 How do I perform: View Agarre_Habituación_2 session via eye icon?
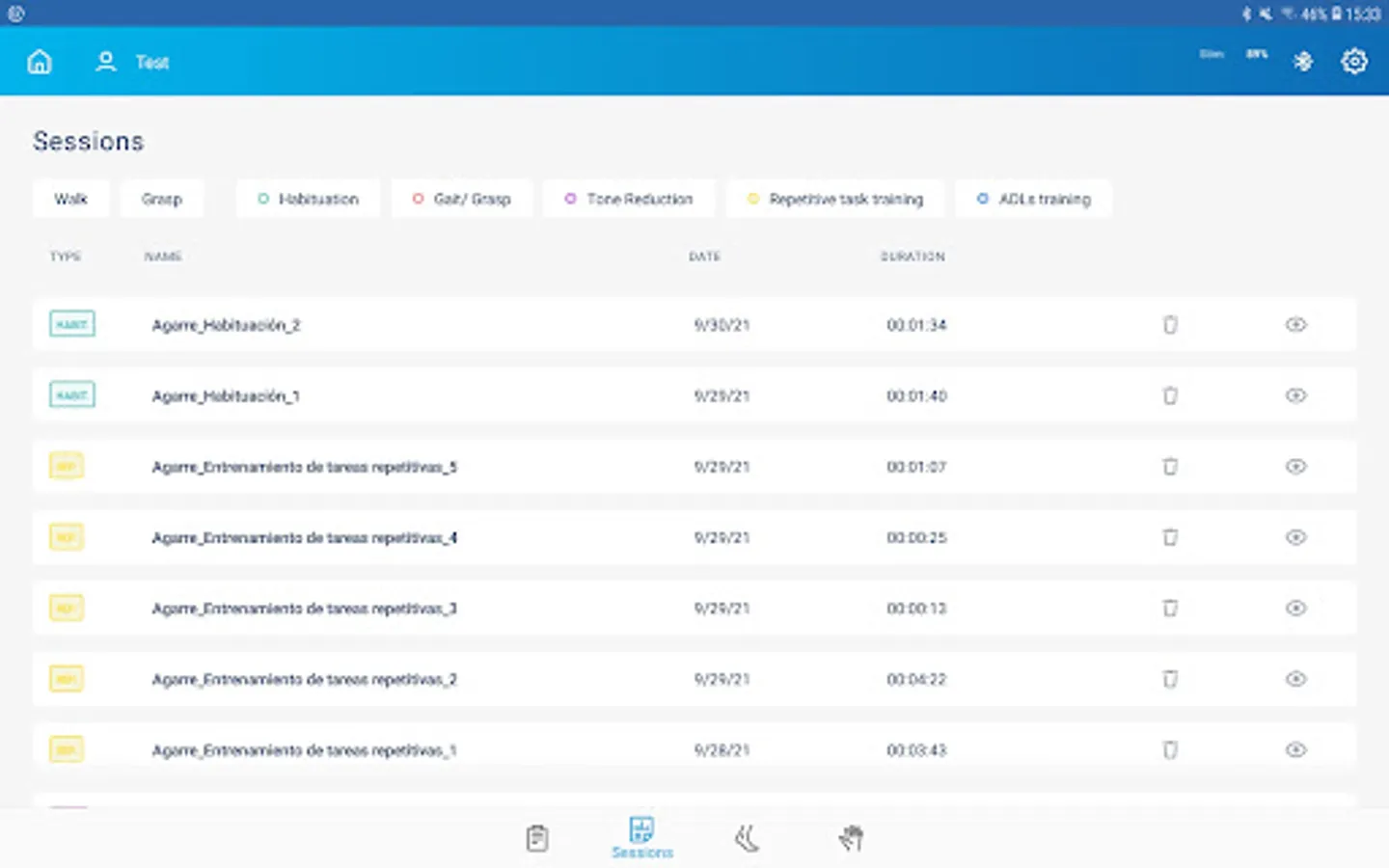(x=1295, y=325)
